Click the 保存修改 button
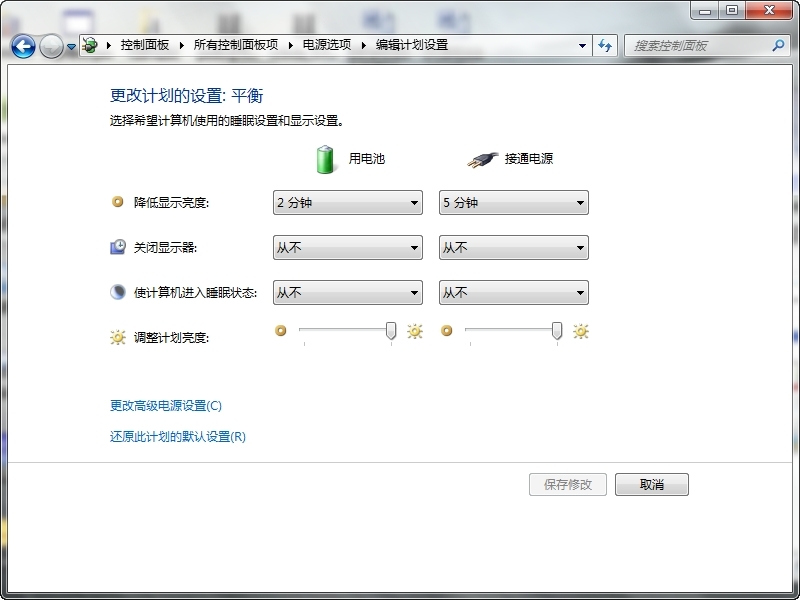The width and height of the screenshot is (800, 600). (x=568, y=484)
